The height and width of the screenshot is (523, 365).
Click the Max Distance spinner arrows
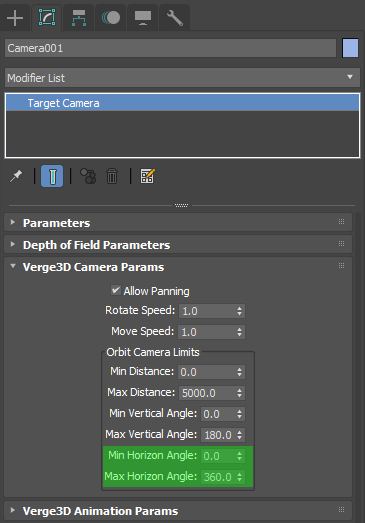pos(240,393)
